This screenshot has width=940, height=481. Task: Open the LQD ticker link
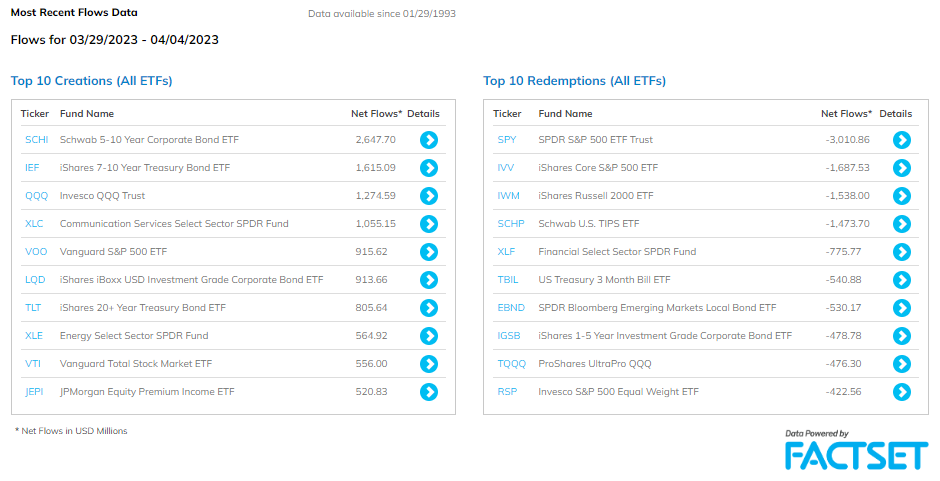[x=35, y=279]
